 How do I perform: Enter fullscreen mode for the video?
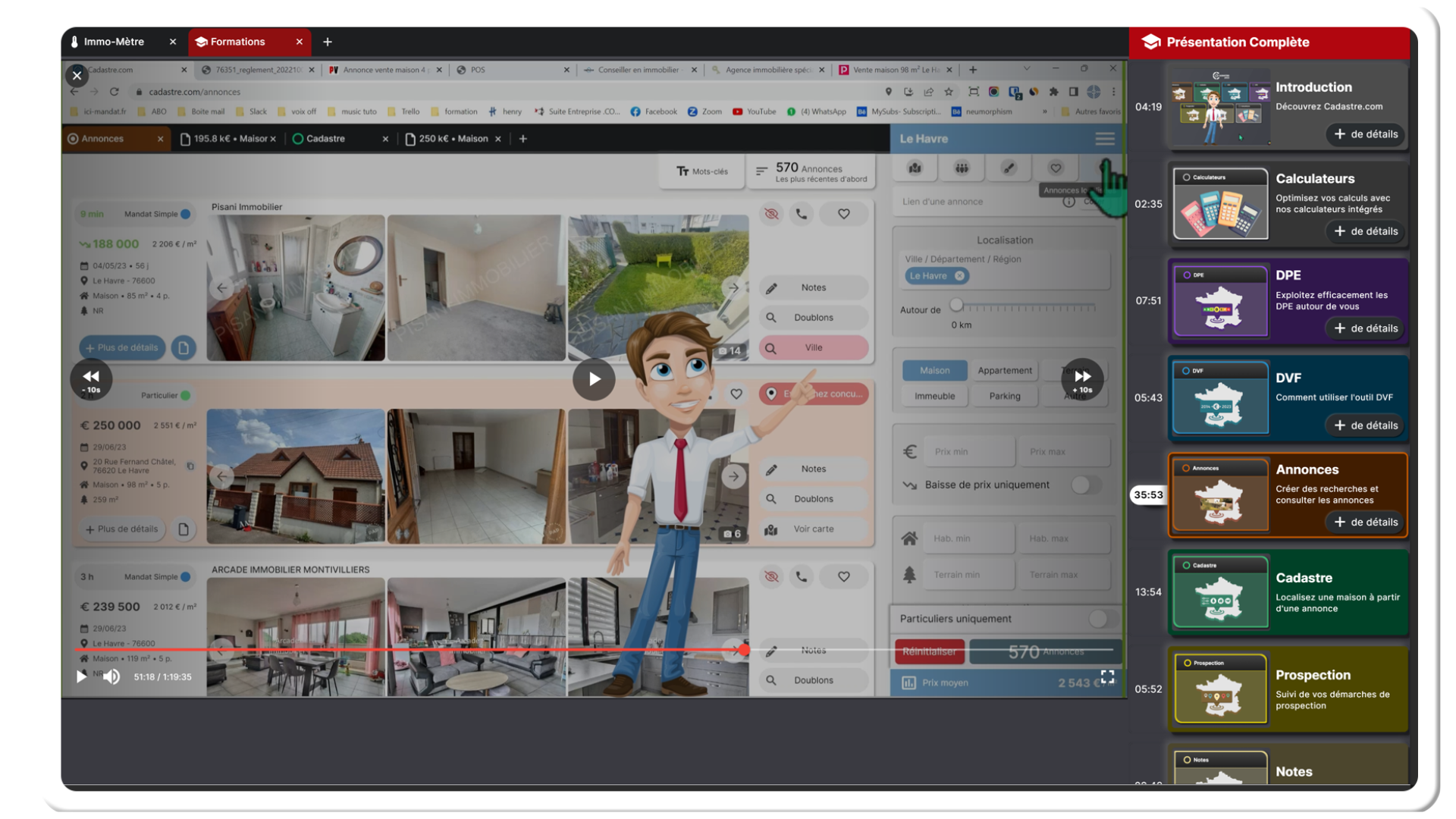(x=1107, y=676)
